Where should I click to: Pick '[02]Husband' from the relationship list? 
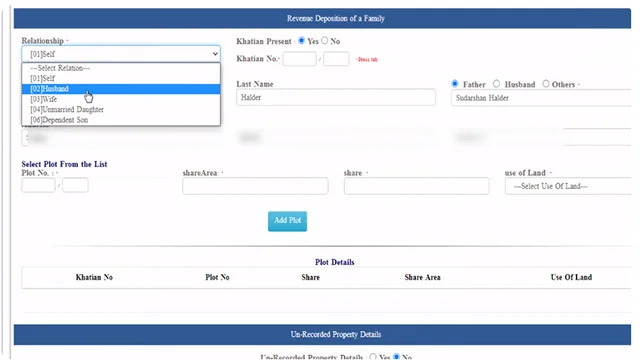121,89
